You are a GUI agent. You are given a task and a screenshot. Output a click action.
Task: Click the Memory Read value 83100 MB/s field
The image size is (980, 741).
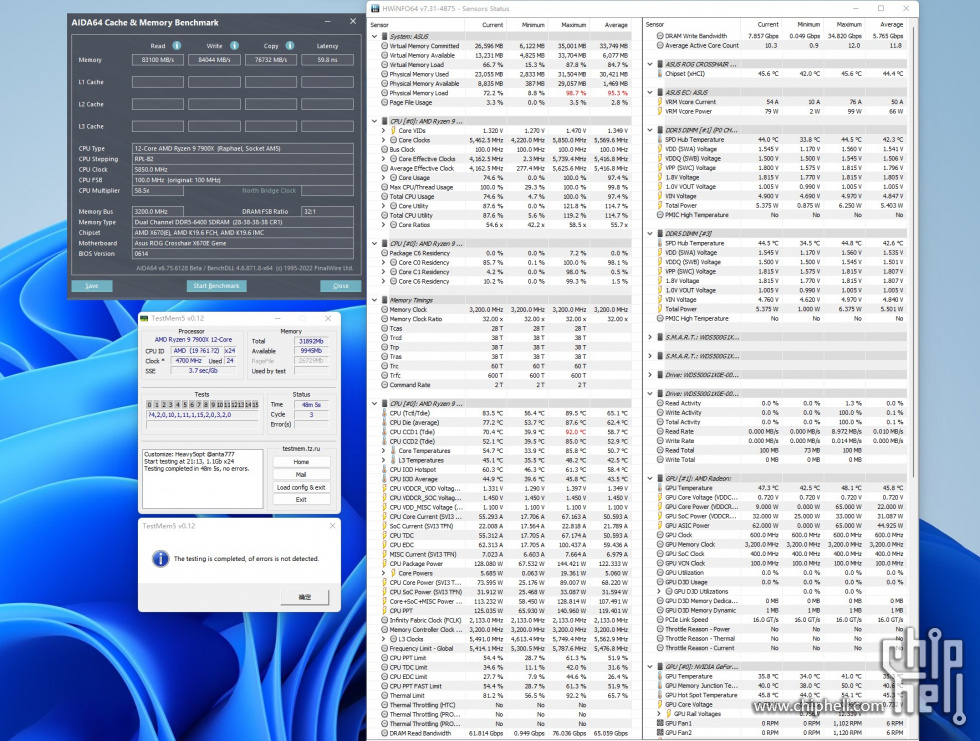point(158,60)
